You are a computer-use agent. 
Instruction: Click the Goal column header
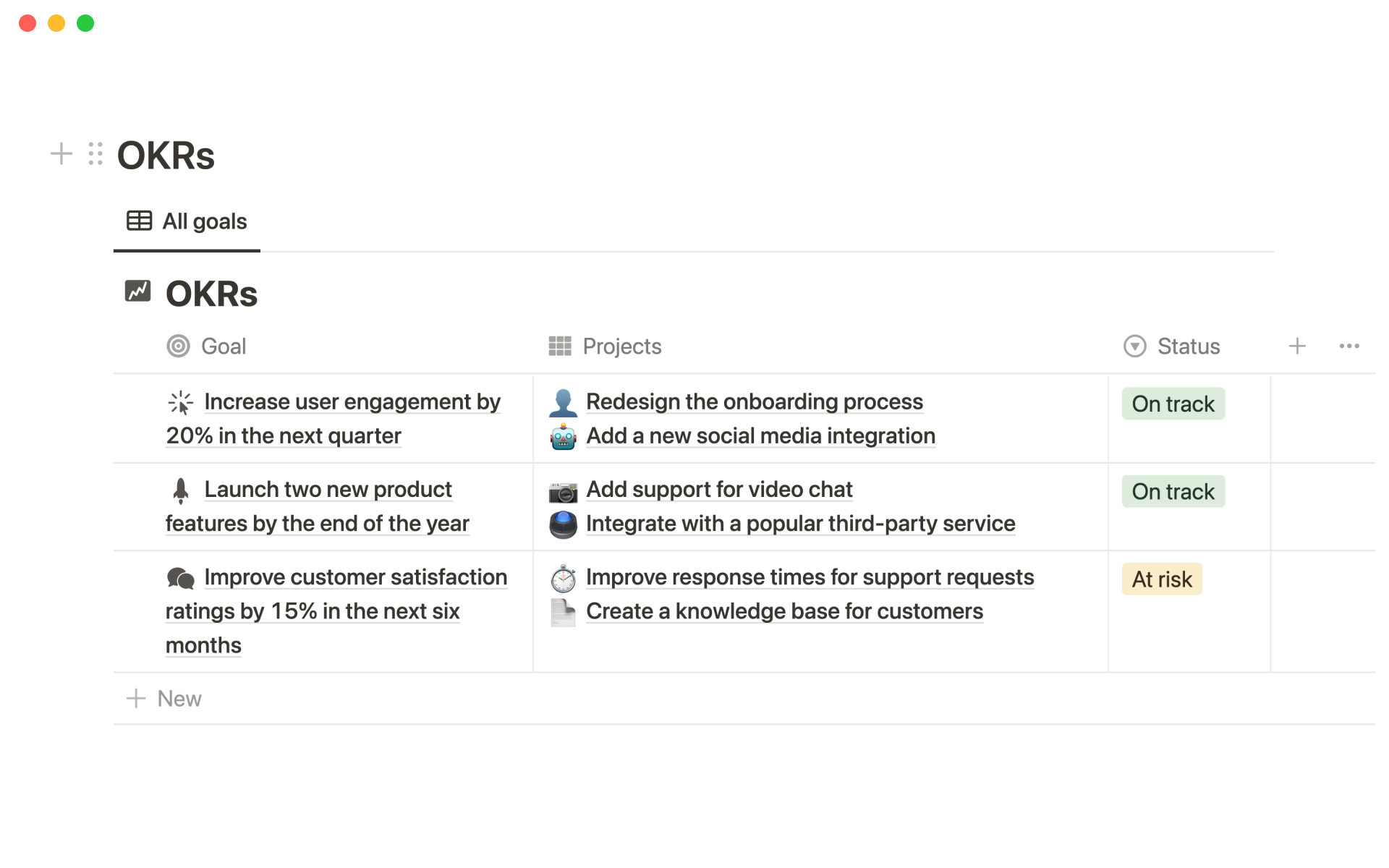tap(224, 346)
